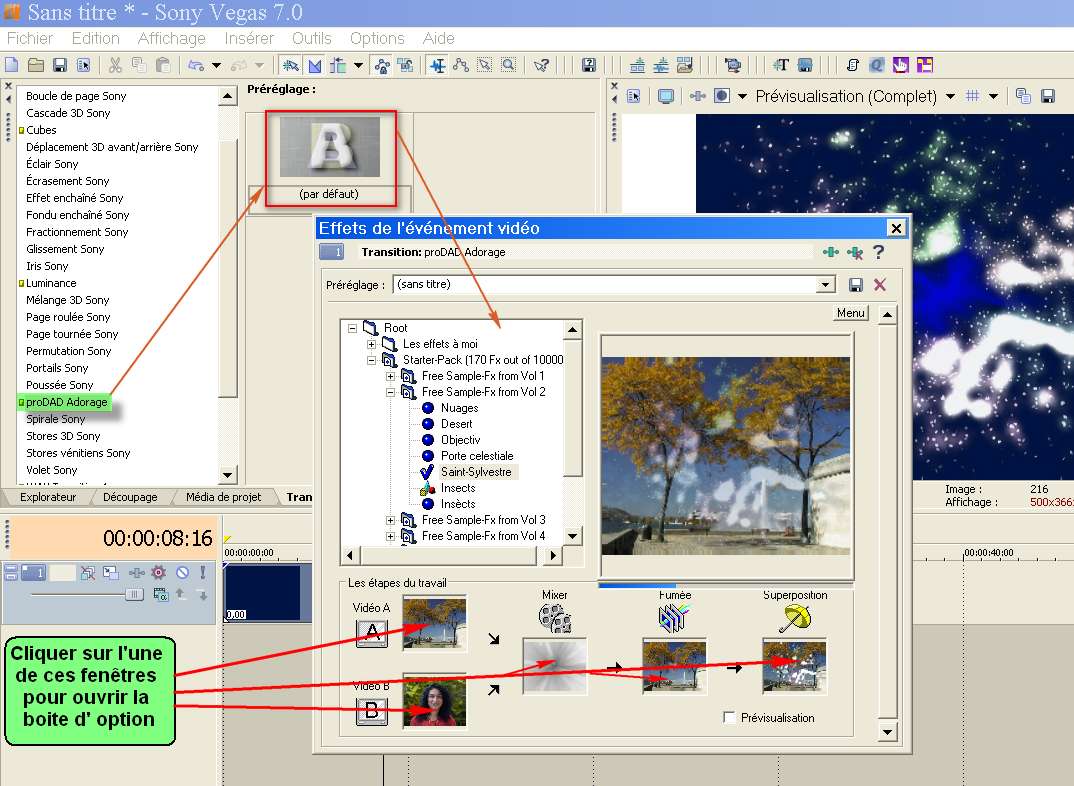Click the What's This help cursor icon

coord(541,65)
